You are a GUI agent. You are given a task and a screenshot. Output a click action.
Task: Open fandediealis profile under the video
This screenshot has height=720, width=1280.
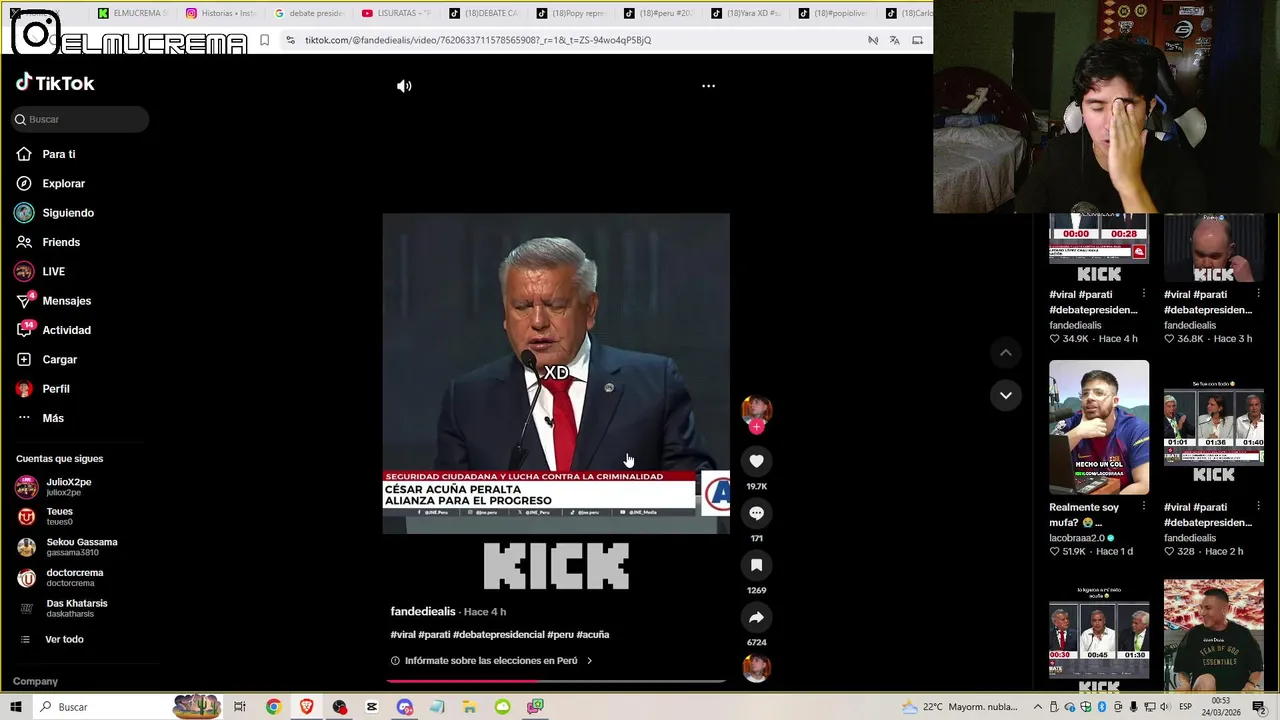pos(423,611)
